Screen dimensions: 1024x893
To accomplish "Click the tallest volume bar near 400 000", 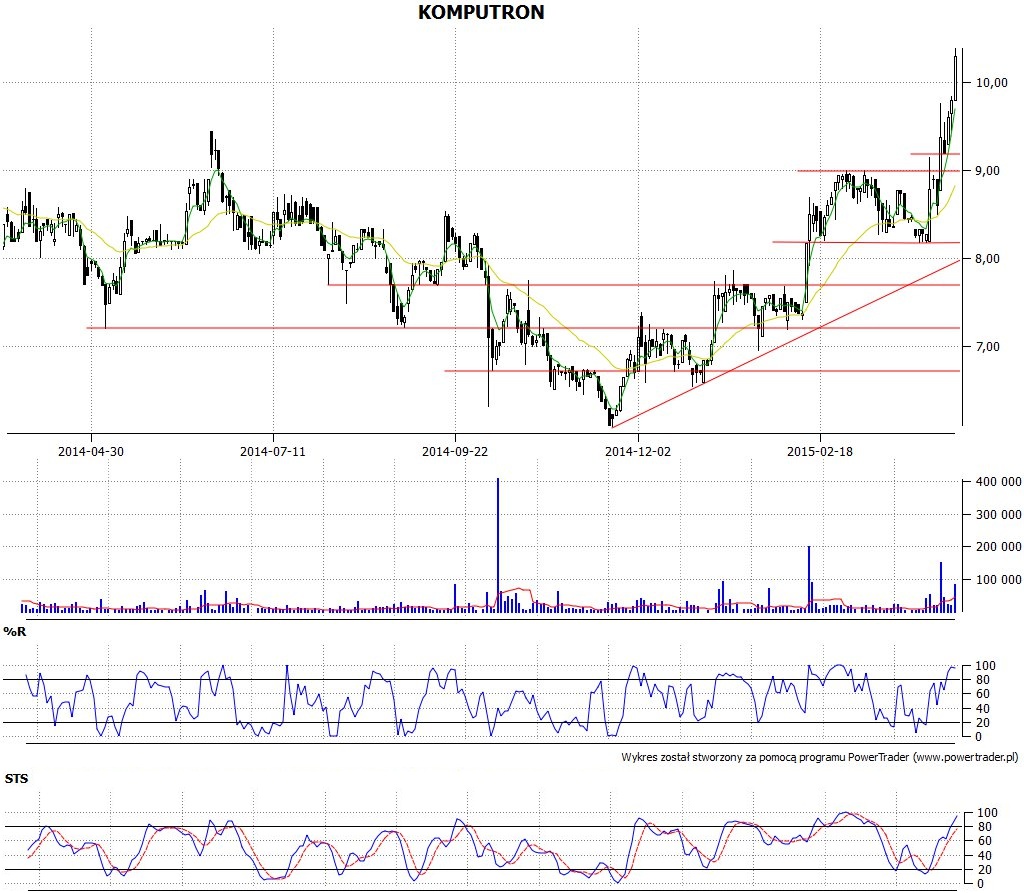I will 498,545.
